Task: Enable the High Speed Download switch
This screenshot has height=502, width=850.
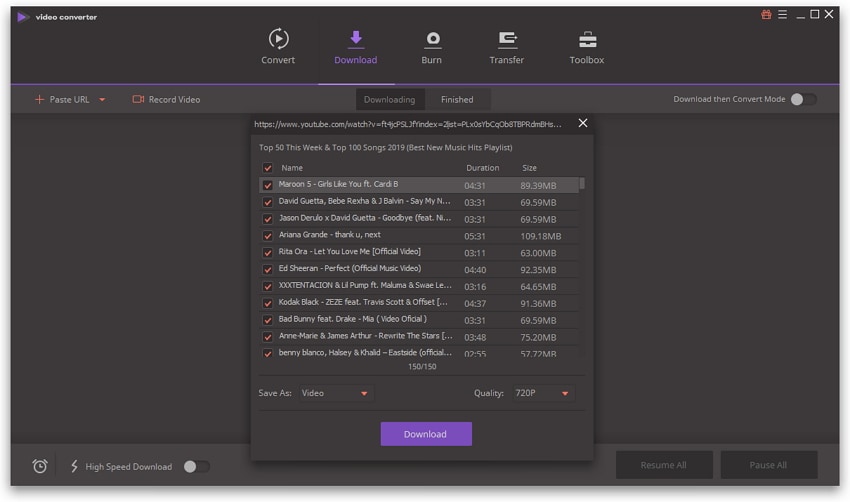Action: coord(196,466)
